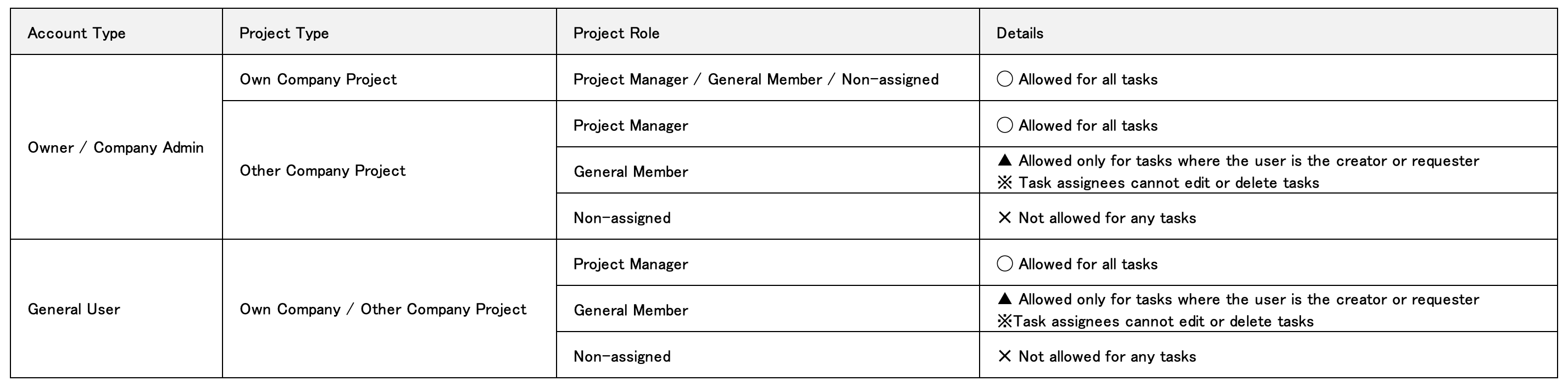
Task: Click the circle icon in the Own Company Project row
Action: pyautogui.click(x=1004, y=79)
